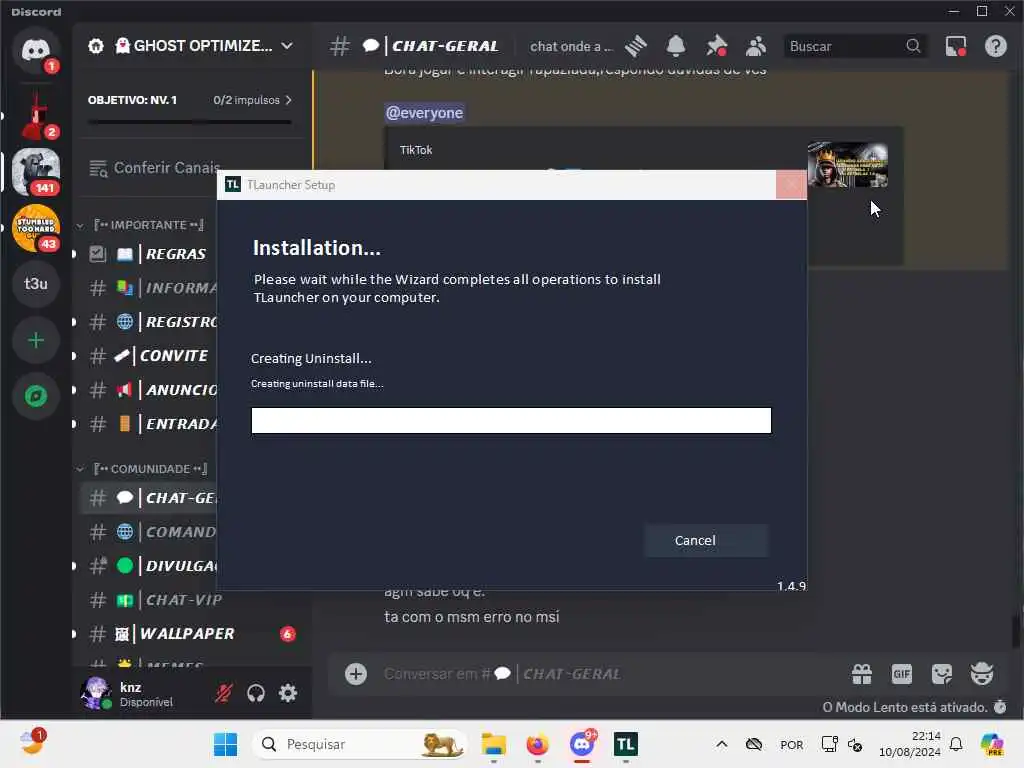Click the chat-geral channel topic text
This screenshot has height=768, width=1024.
[x=571, y=46]
